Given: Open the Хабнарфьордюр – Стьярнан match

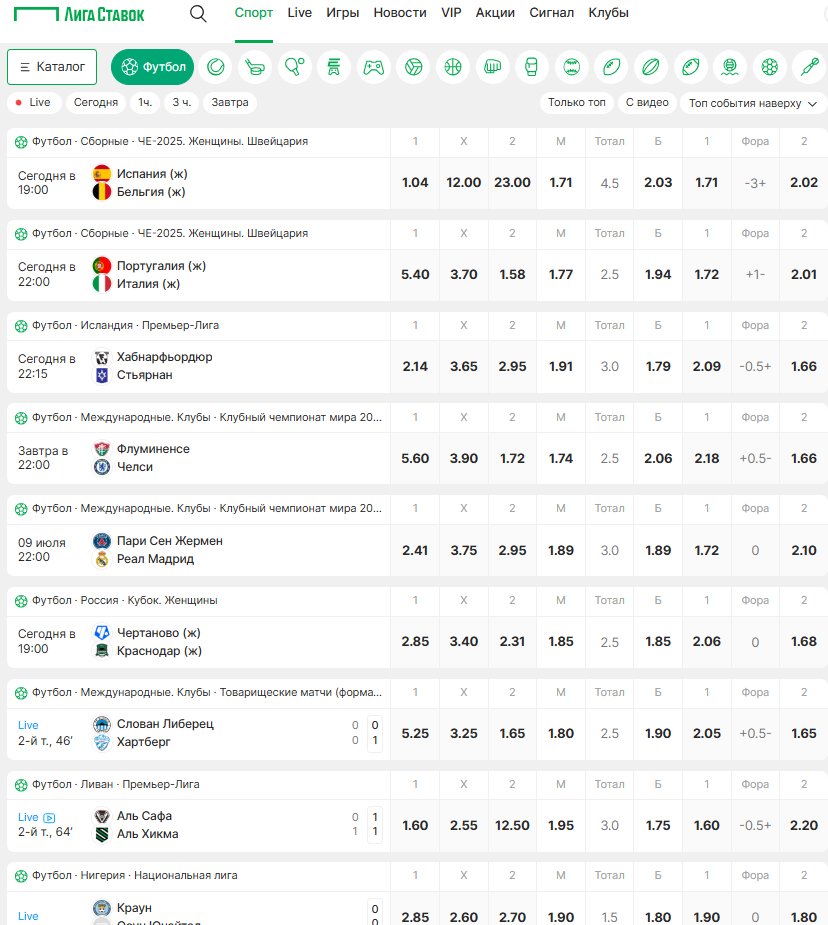Looking at the screenshot, I should click(199, 366).
